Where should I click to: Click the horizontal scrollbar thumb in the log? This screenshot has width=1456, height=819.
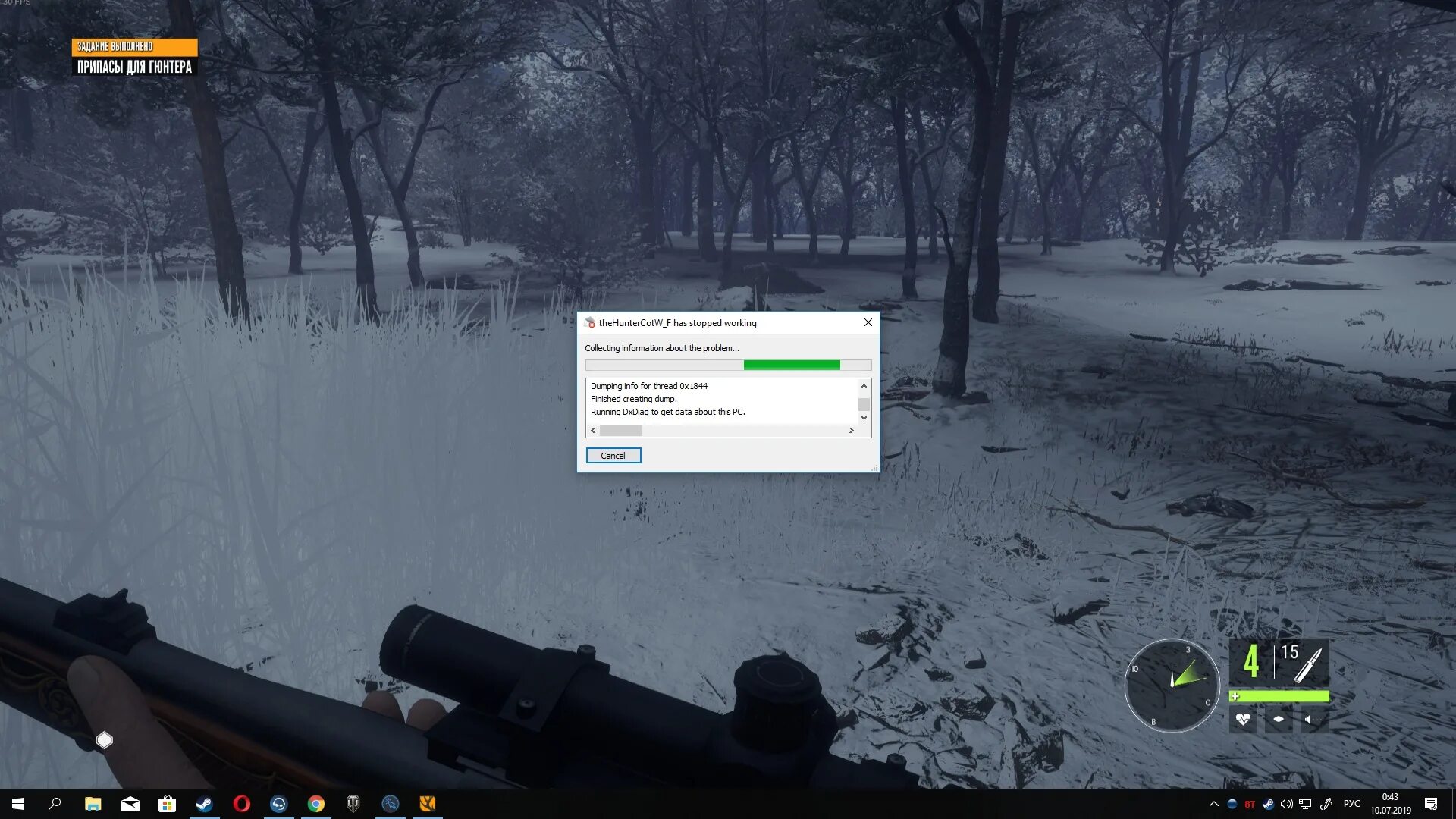pos(620,431)
